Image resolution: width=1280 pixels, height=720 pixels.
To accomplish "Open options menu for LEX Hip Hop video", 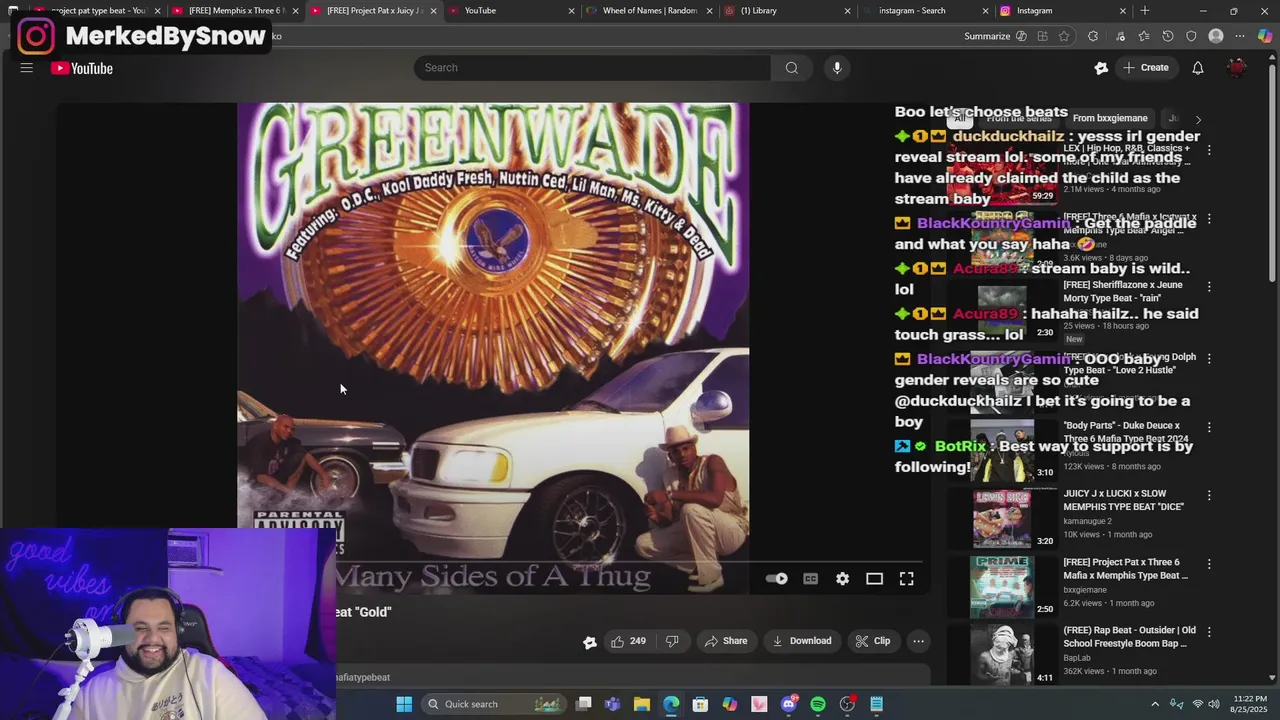I will pos(1209,150).
